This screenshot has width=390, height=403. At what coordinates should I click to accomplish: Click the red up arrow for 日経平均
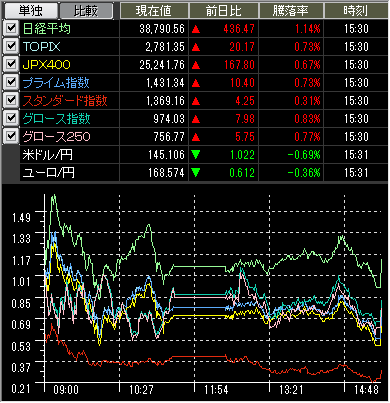196,29
